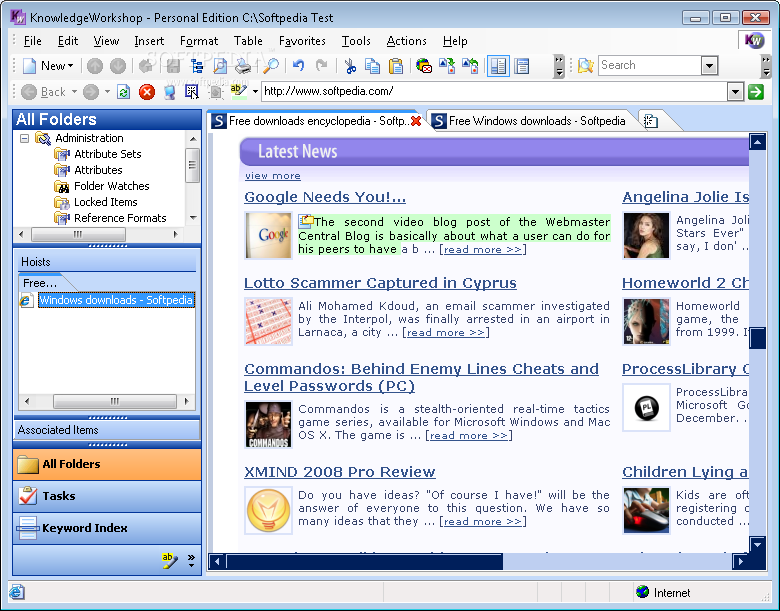
Task: Click the blue computer monitor icon
Action: click(170, 92)
